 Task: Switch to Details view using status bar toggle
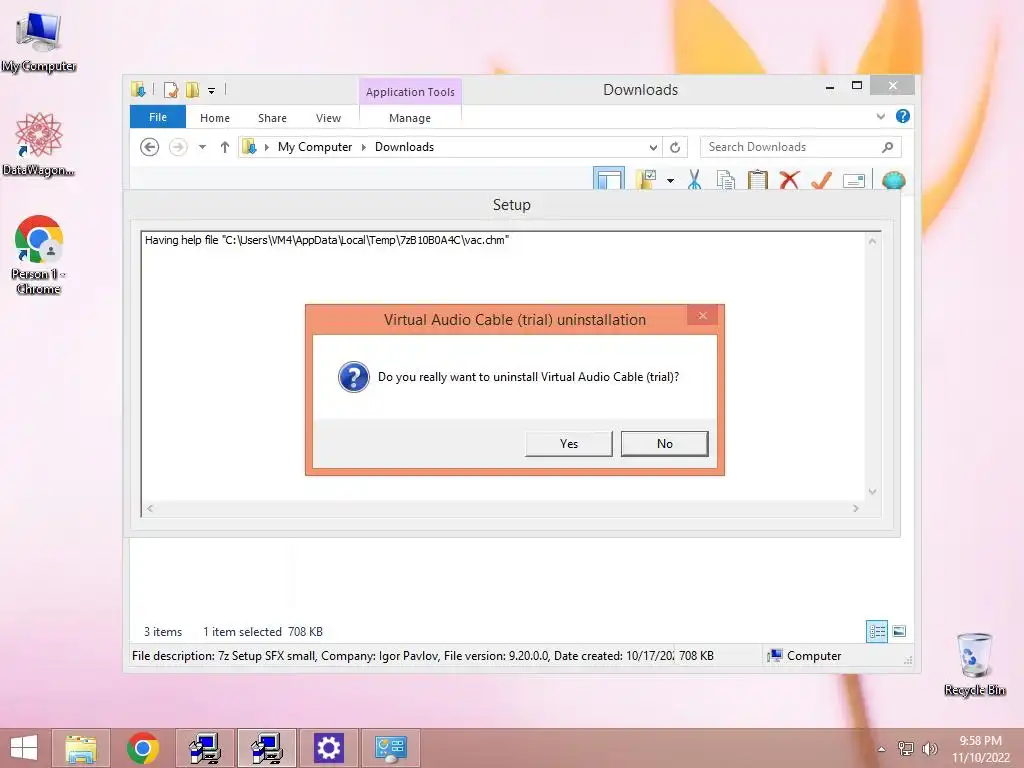[x=877, y=631]
